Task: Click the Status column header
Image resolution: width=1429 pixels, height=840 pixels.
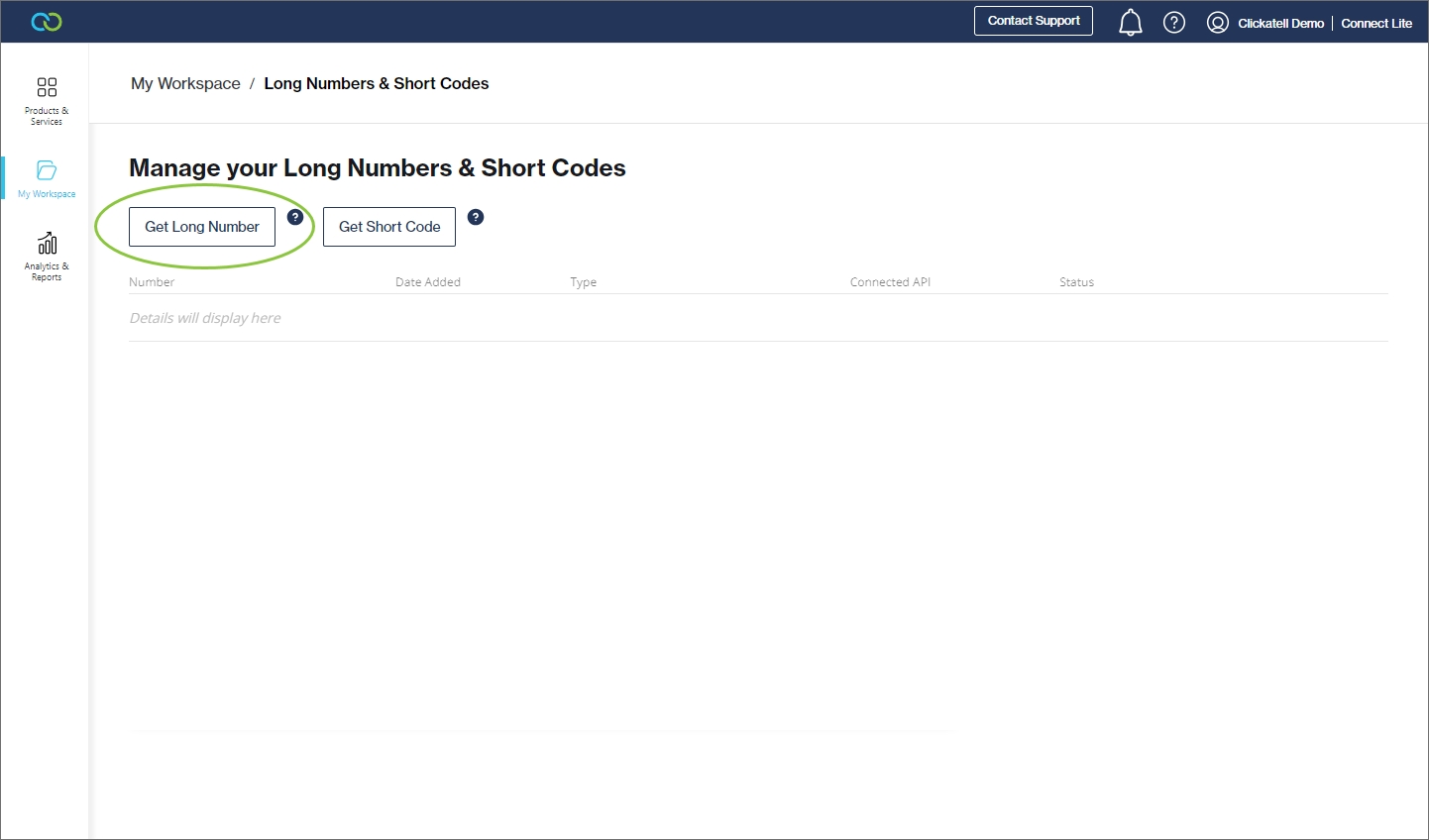Action: (x=1076, y=282)
